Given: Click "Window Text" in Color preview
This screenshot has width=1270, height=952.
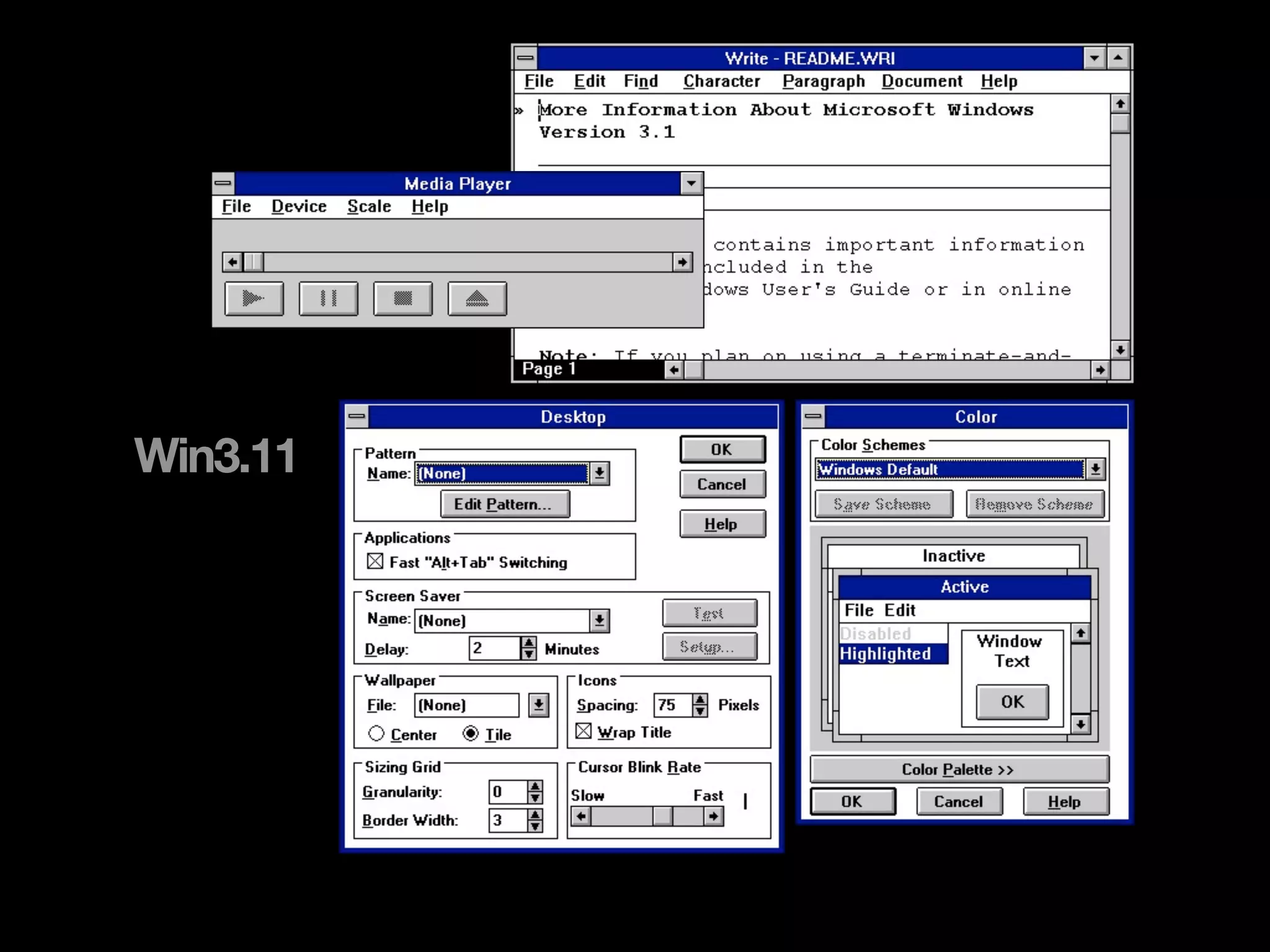Looking at the screenshot, I should [x=1010, y=651].
